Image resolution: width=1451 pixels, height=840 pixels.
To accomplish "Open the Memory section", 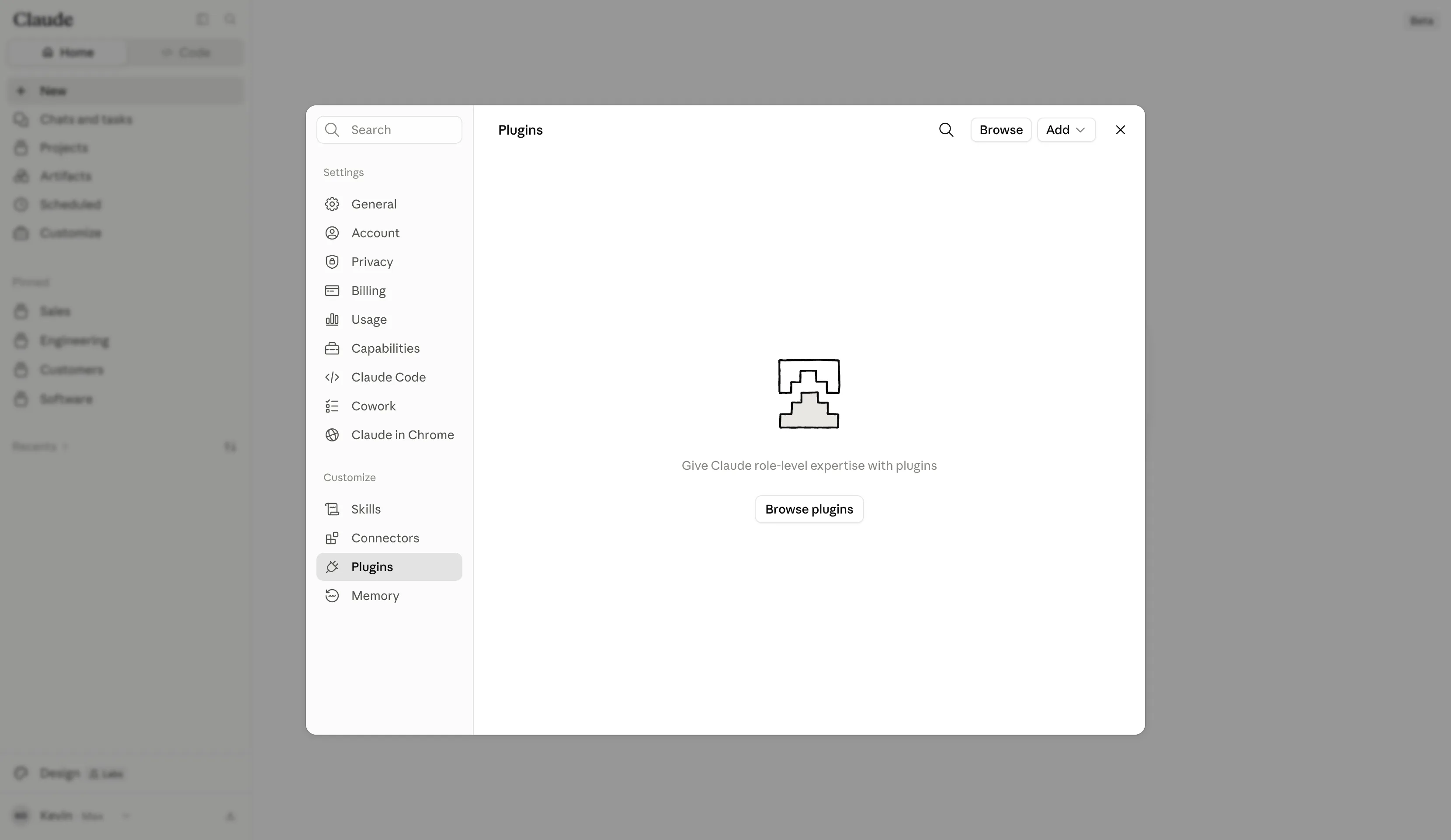I will pyautogui.click(x=389, y=595).
